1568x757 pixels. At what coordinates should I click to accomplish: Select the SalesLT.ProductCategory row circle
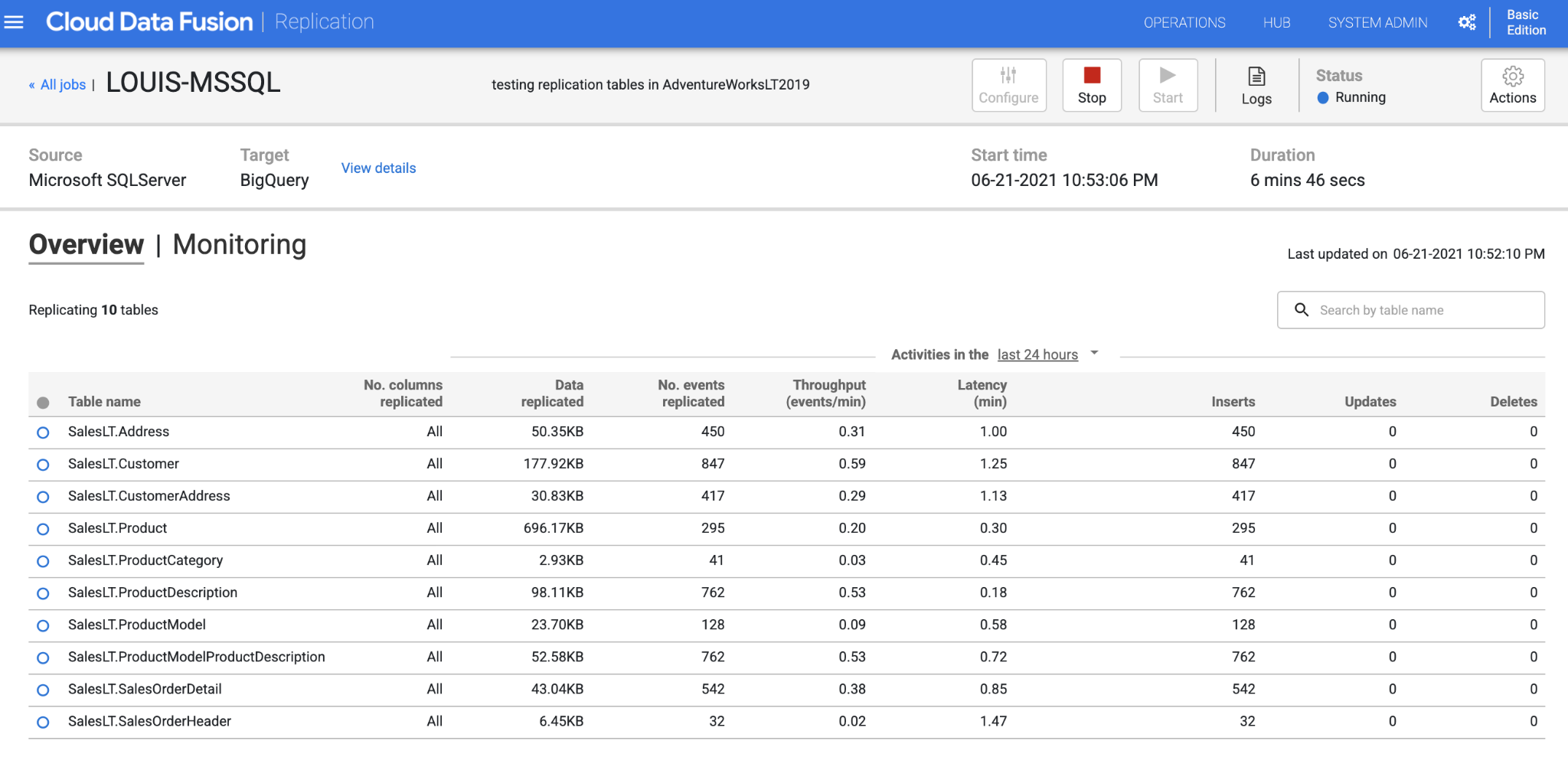(43, 561)
